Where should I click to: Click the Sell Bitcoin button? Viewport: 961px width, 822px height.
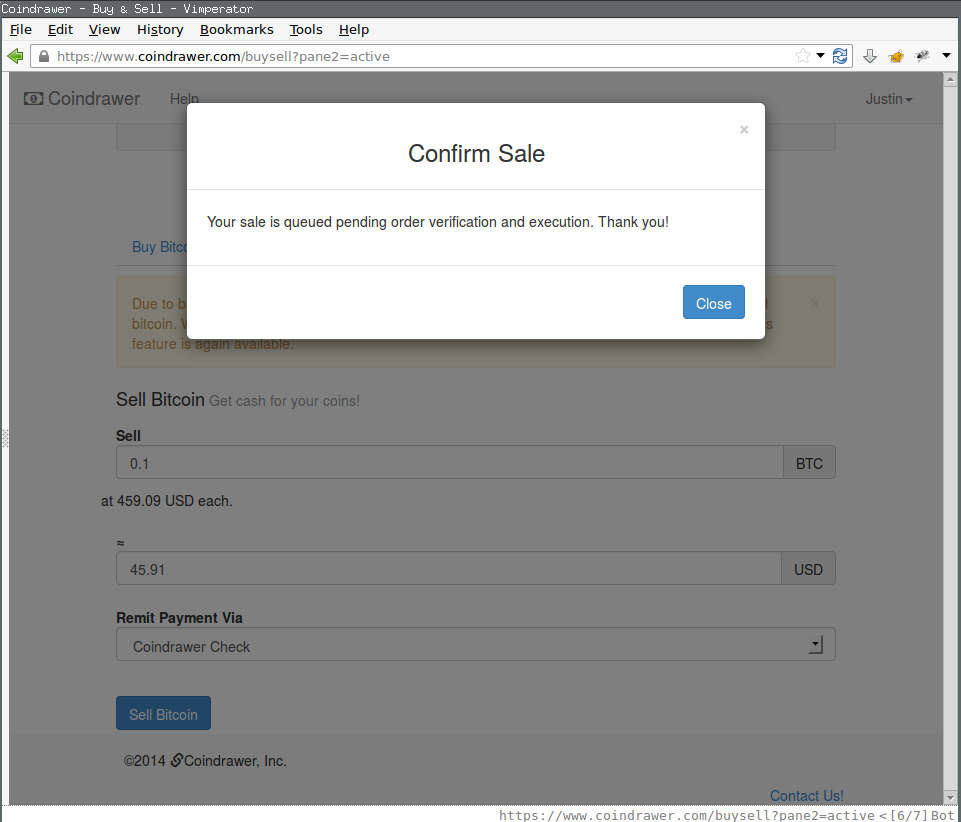(x=163, y=713)
